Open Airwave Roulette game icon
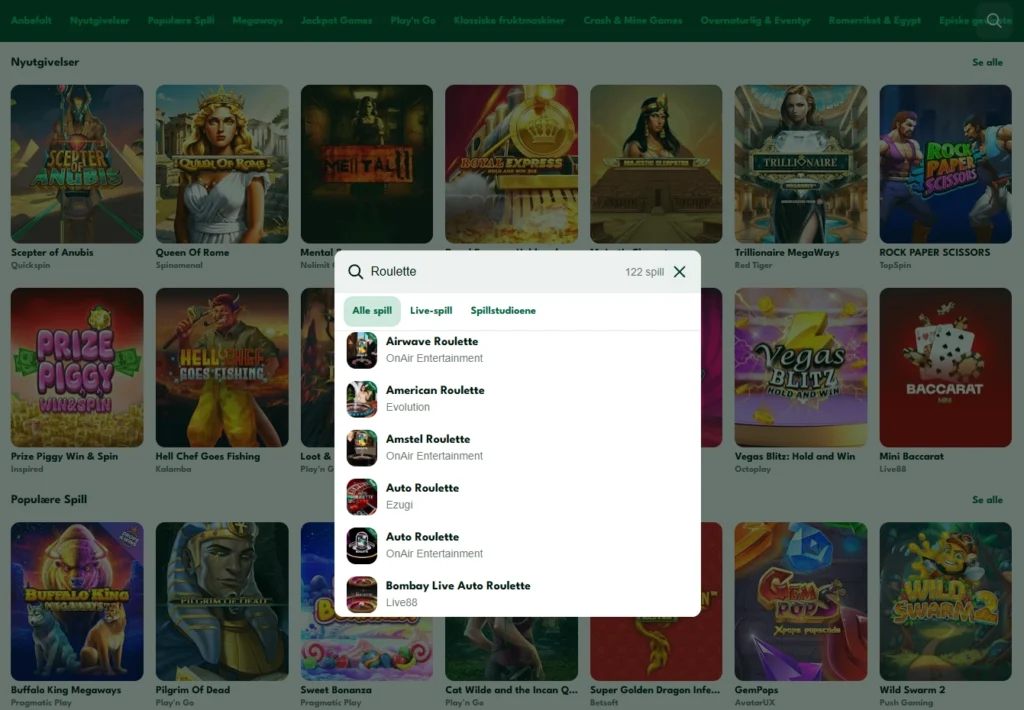Image resolution: width=1024 pixels, height=710 pixels. coord(362,350)
